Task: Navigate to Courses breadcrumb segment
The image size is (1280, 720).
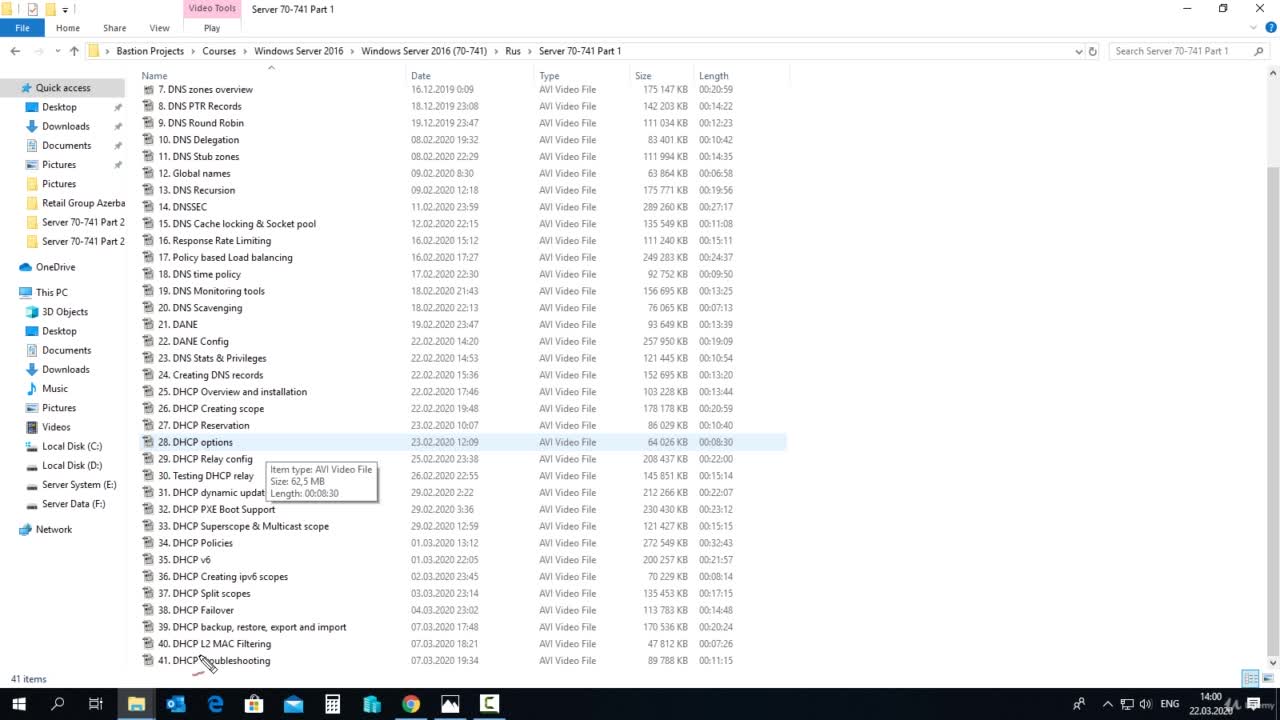Action: [219, 51]
